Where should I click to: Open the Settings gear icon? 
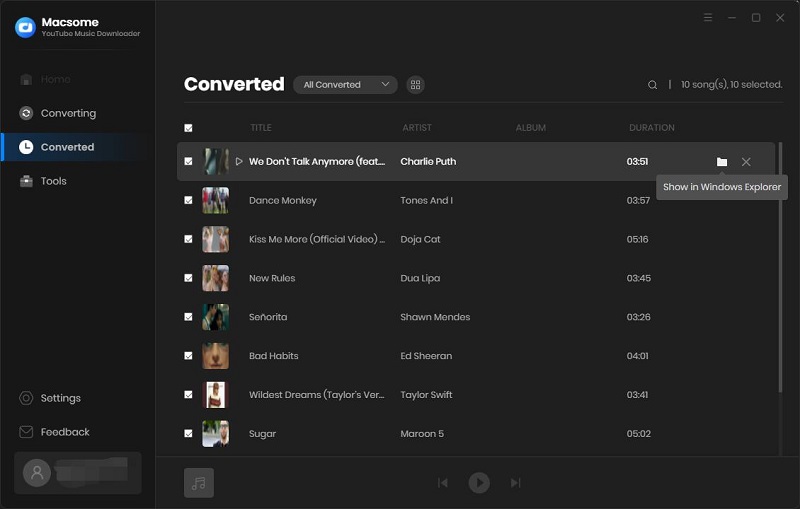26,398
